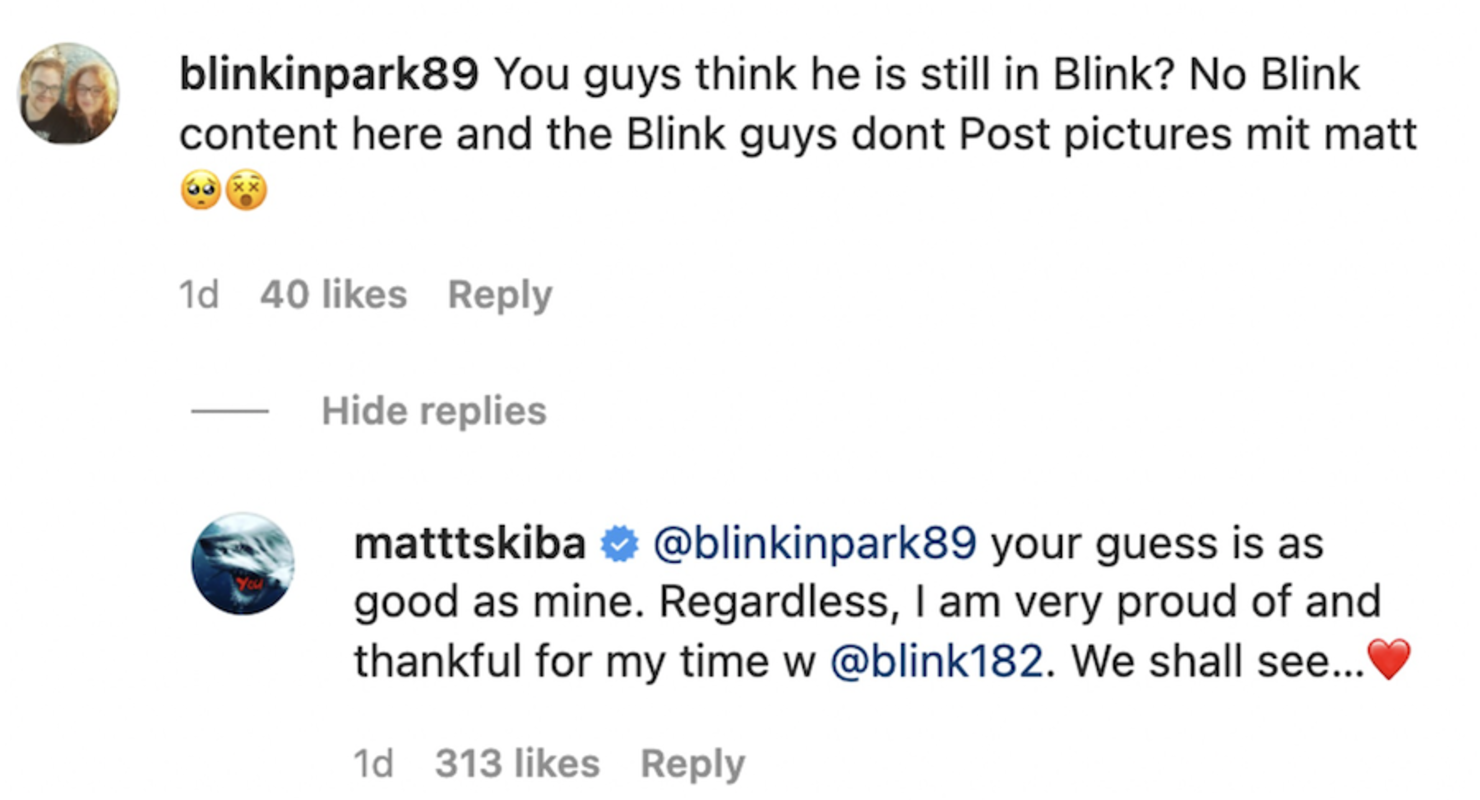Click the blue verified badge next to matttskiba

click(619, 545)
